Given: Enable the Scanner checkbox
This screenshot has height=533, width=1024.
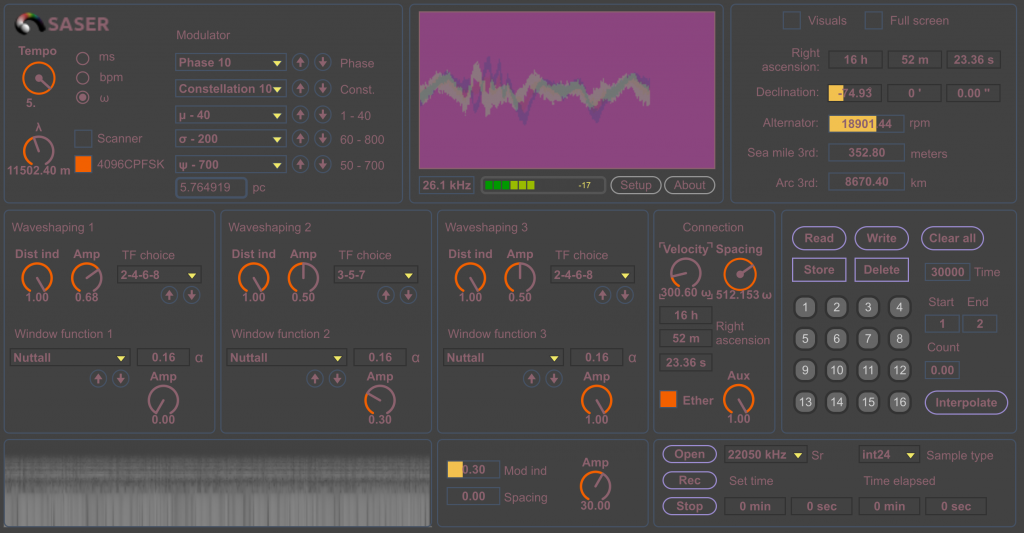Looking at the screenshot, I should (x=84, y=139).
